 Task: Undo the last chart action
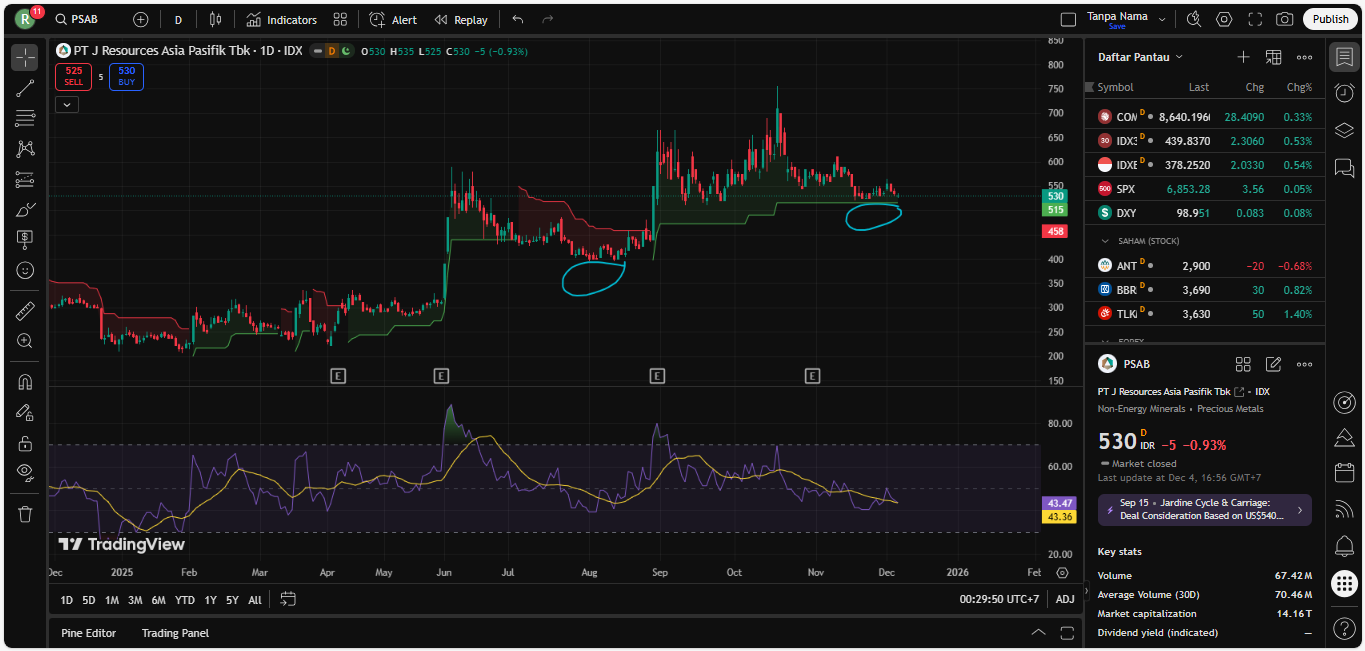coord(517,19)
